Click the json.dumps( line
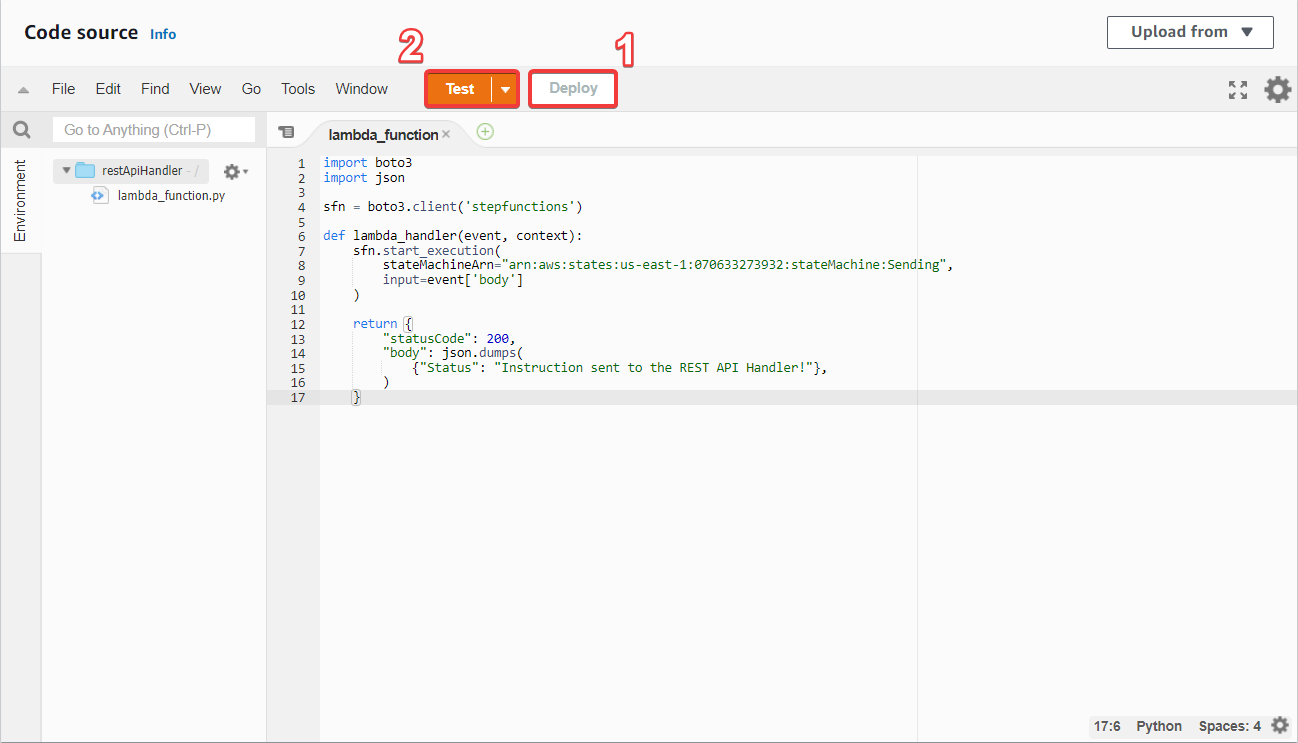 pyautogui.click(x=452, y=353)
